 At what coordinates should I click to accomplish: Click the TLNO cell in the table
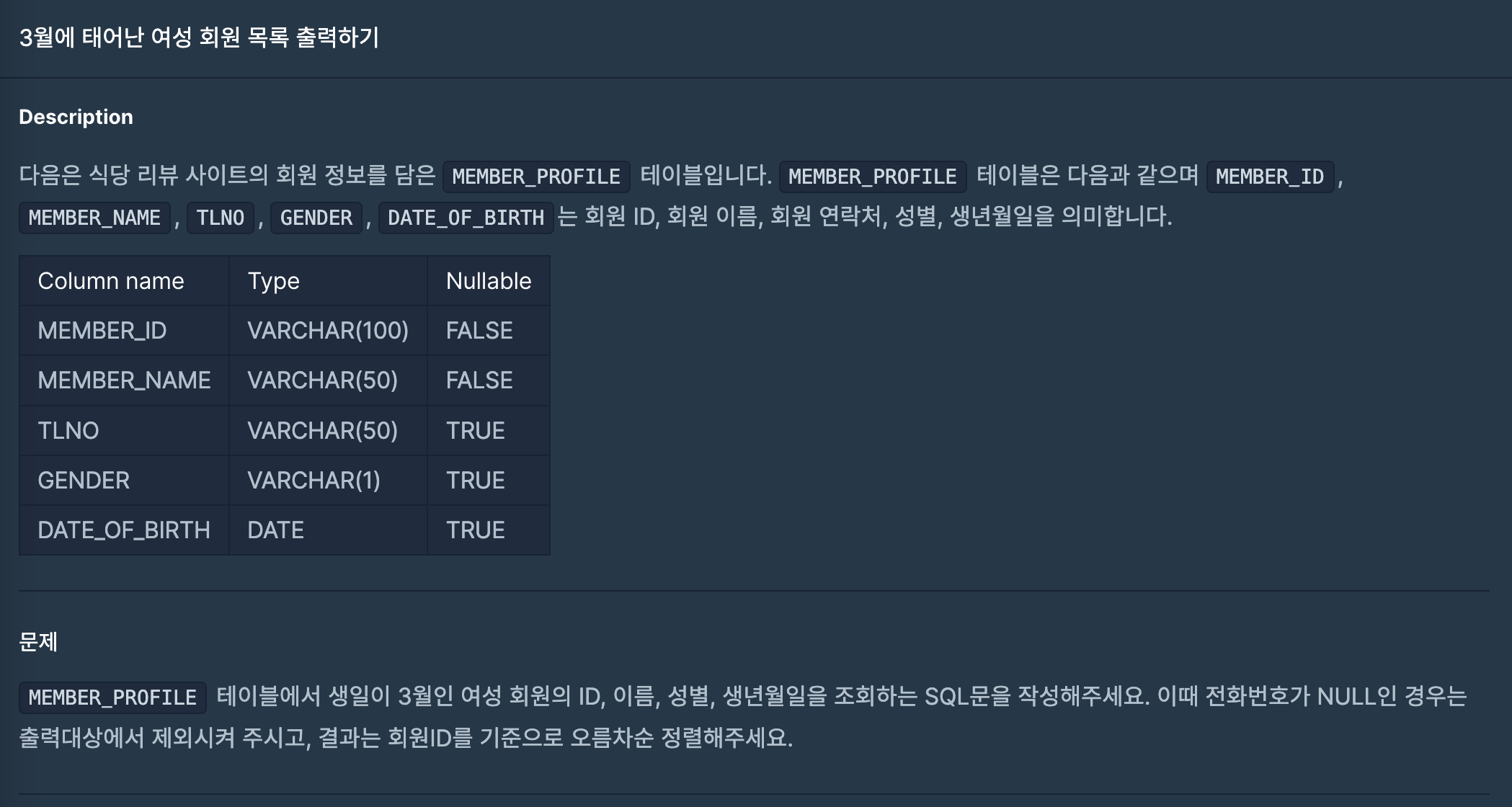(68, 431)
